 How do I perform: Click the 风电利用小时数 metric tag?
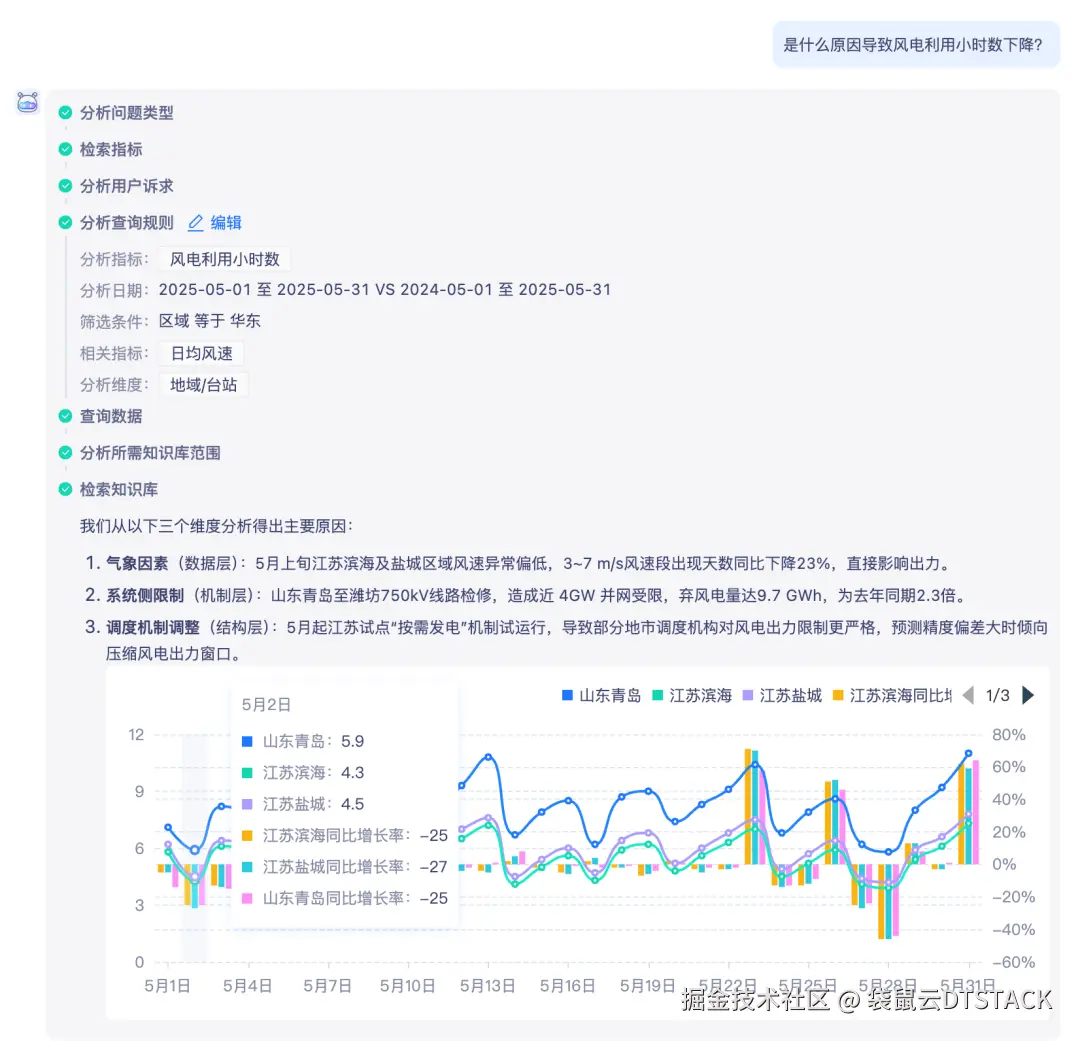coord(224,258)
